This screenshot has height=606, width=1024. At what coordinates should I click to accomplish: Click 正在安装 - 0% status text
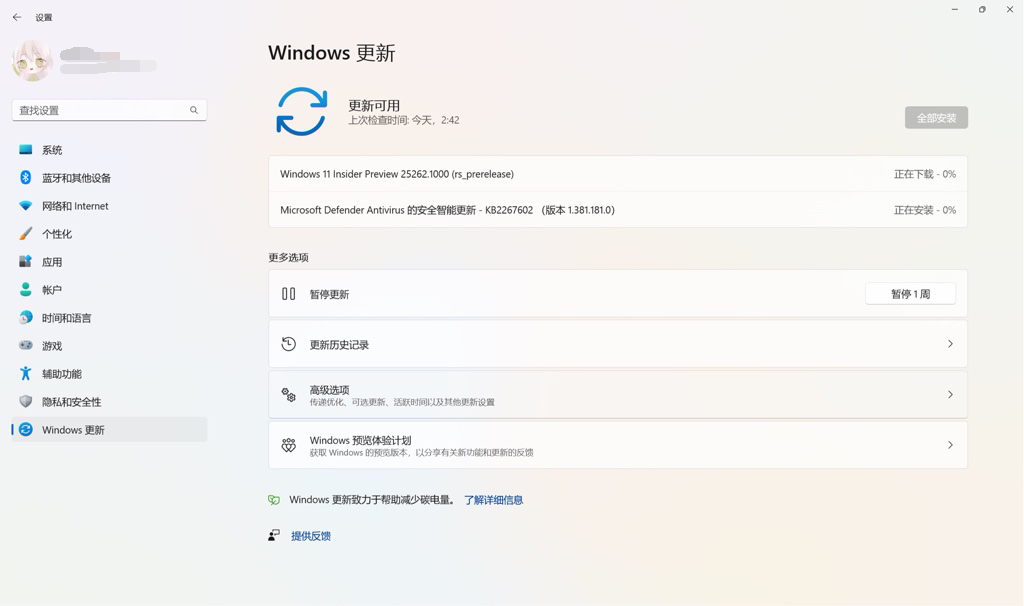tap(925, 210)
